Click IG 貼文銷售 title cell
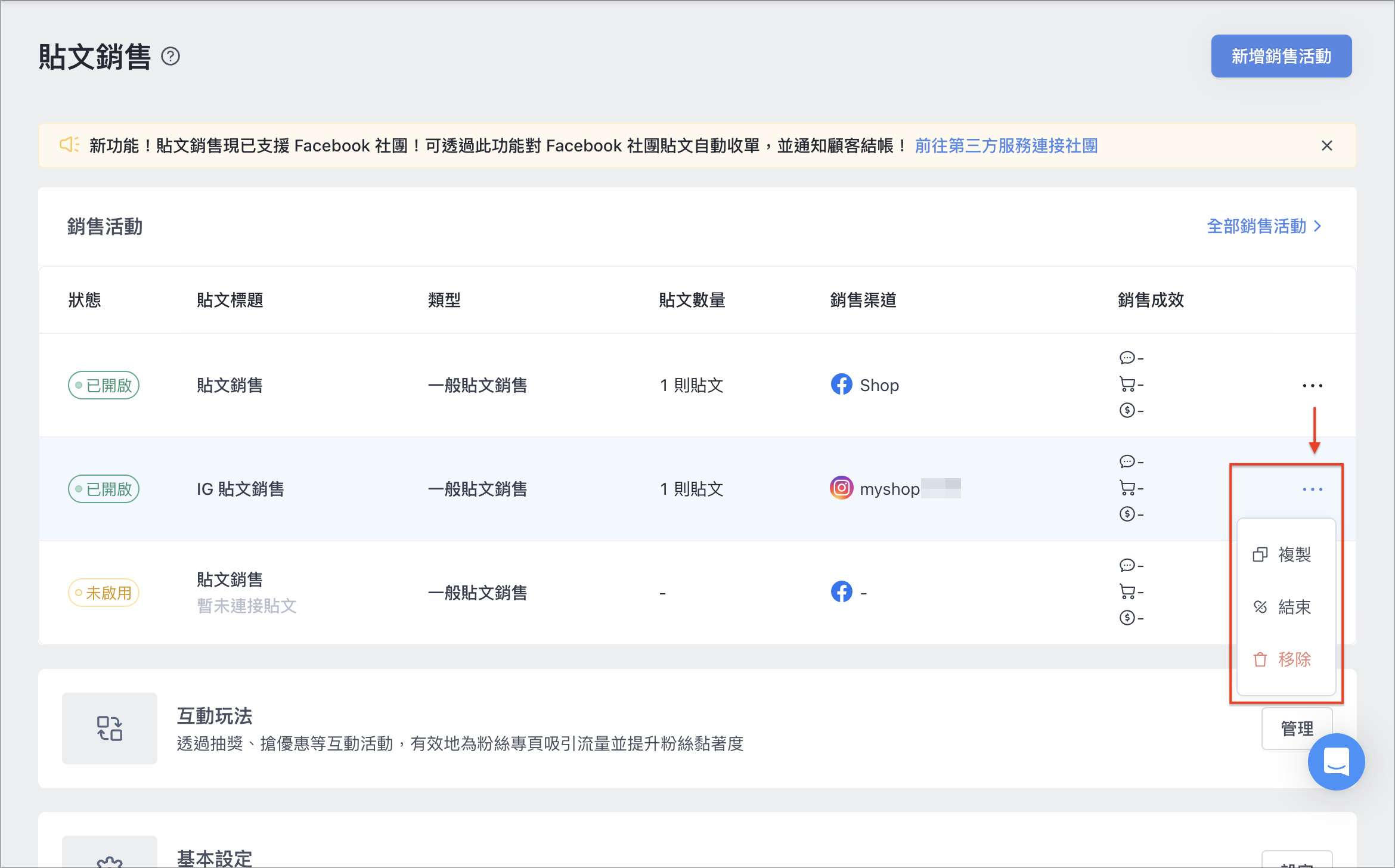Image resolution: width=1395 pixels, height=868 pixels. 241,489
